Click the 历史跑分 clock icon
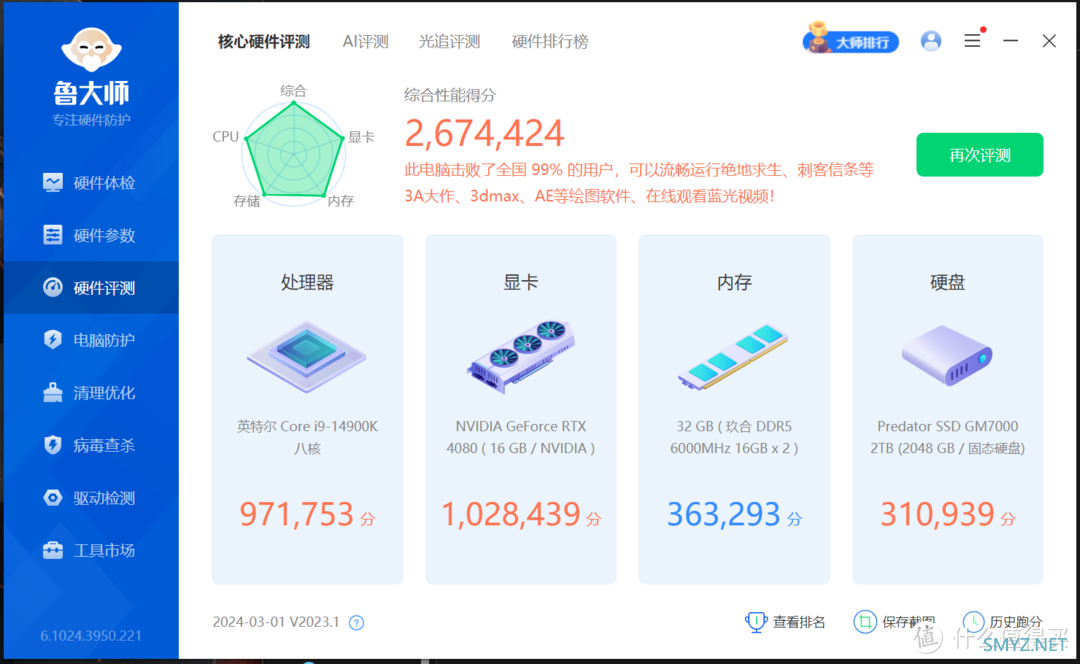1080x664 pixels. click(973, 622)
